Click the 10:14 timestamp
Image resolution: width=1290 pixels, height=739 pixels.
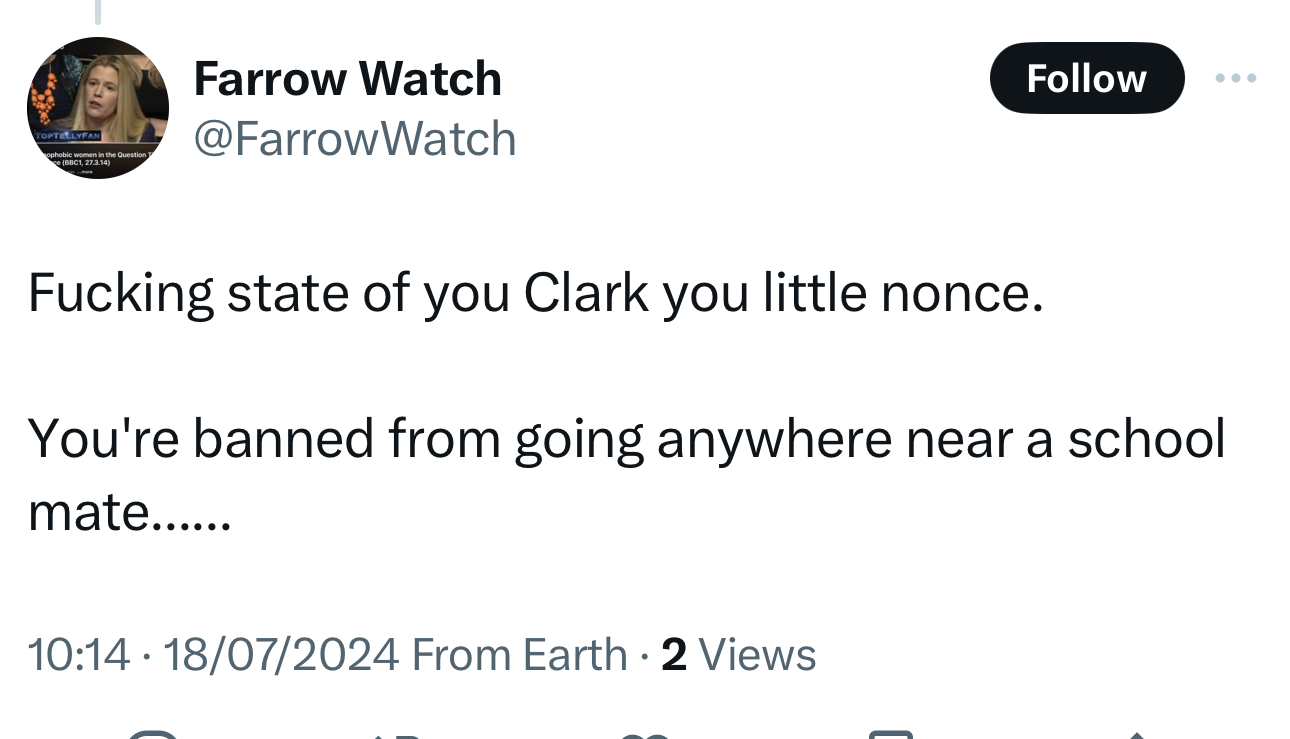pyautogui.click(x=78, y=655)
